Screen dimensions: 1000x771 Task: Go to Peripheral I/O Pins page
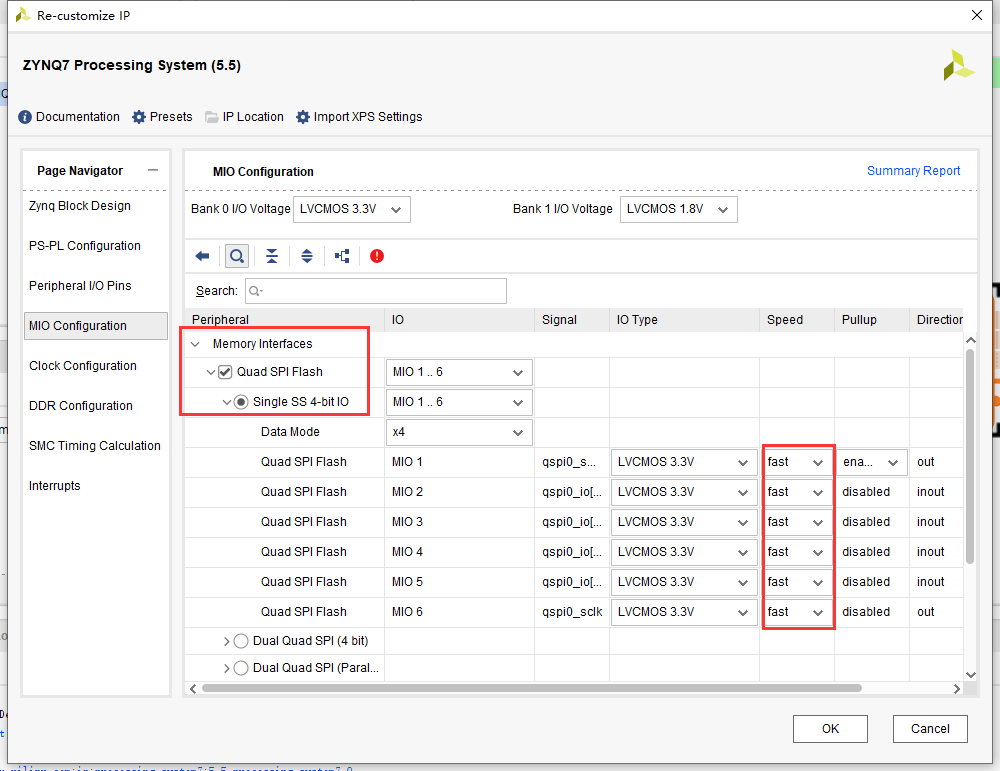pos(80,286)
